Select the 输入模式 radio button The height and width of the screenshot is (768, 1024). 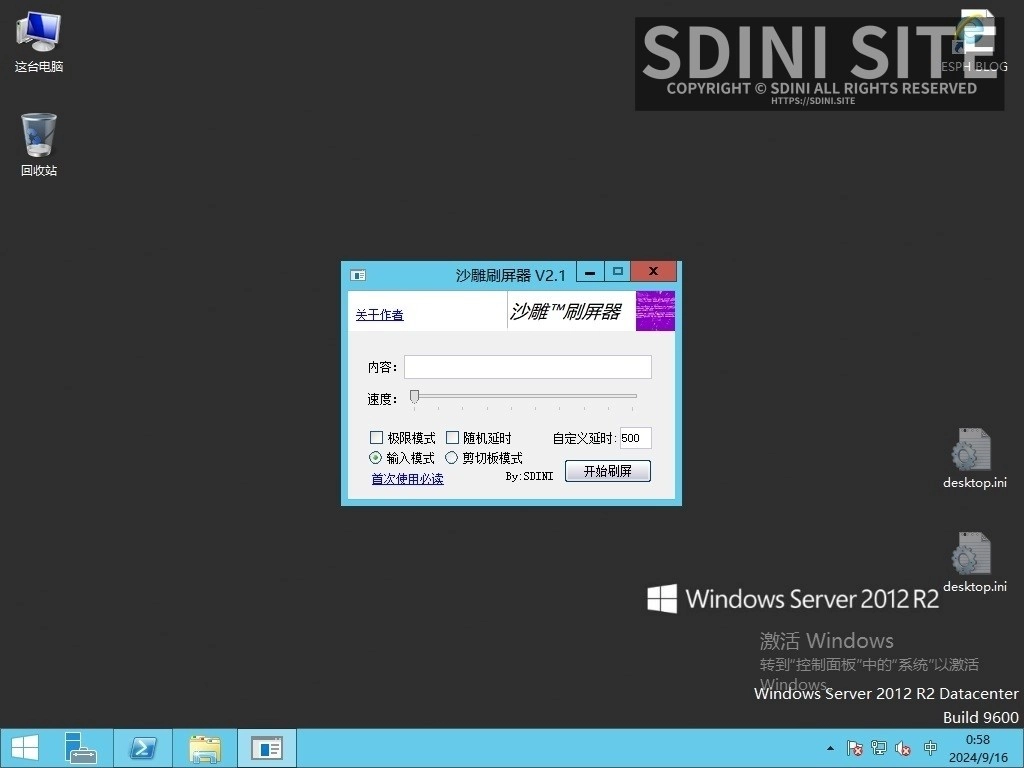point(376,458)
